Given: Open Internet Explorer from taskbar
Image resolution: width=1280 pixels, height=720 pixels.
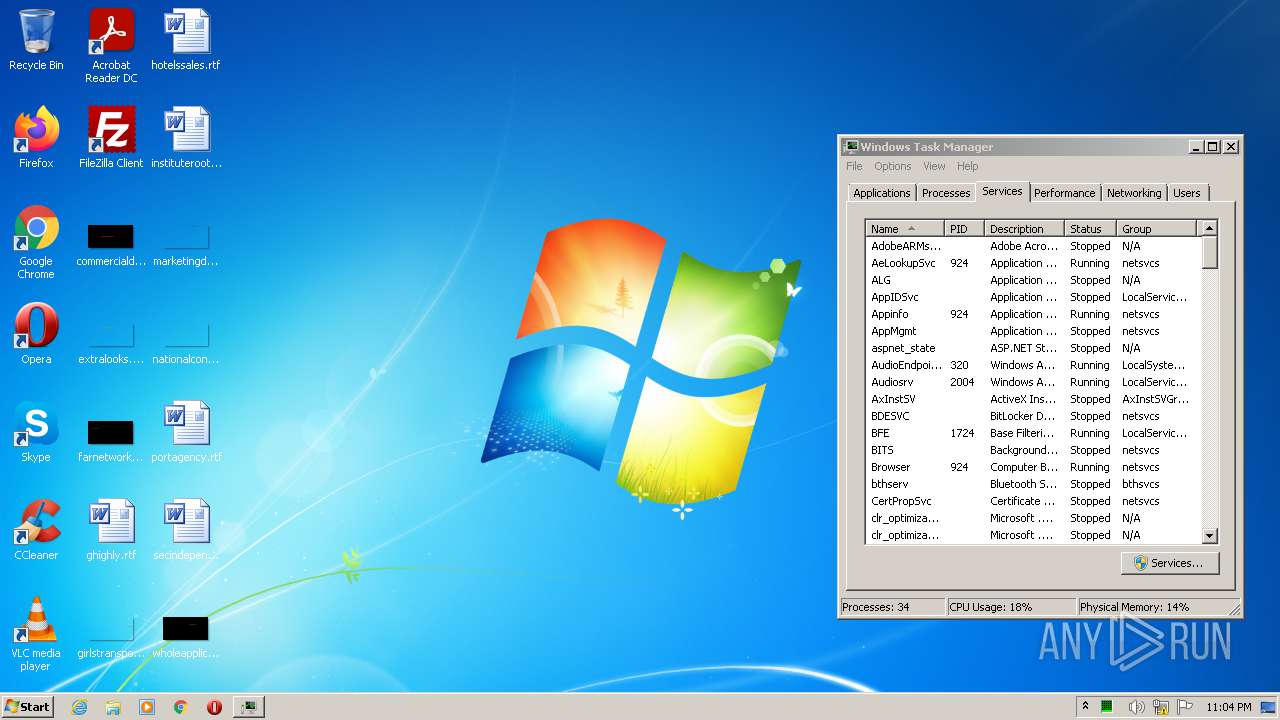Looking at the screenshot, I should [80, 707].
